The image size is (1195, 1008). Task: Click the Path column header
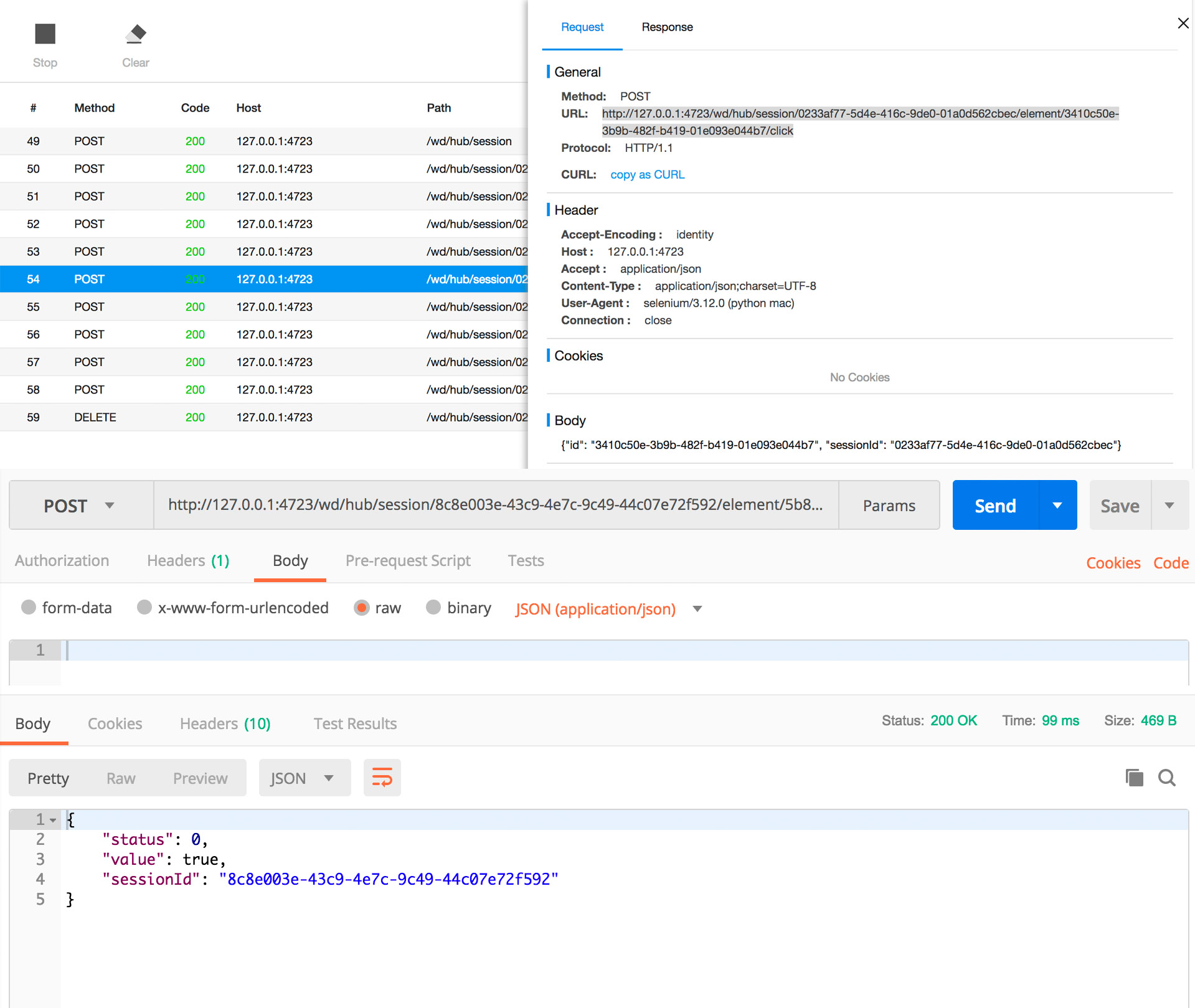click(x=438, y=108)
